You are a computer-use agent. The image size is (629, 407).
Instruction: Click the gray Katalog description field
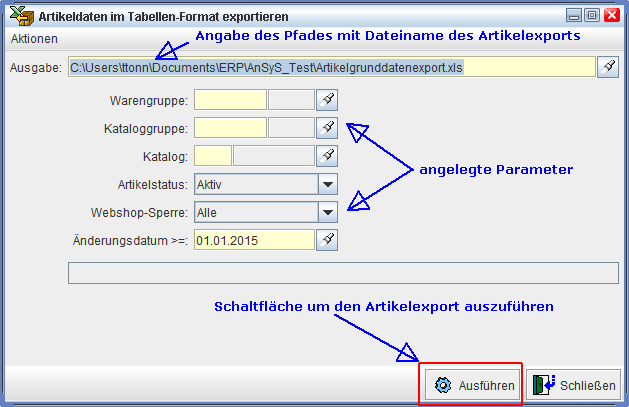point(273,155)
